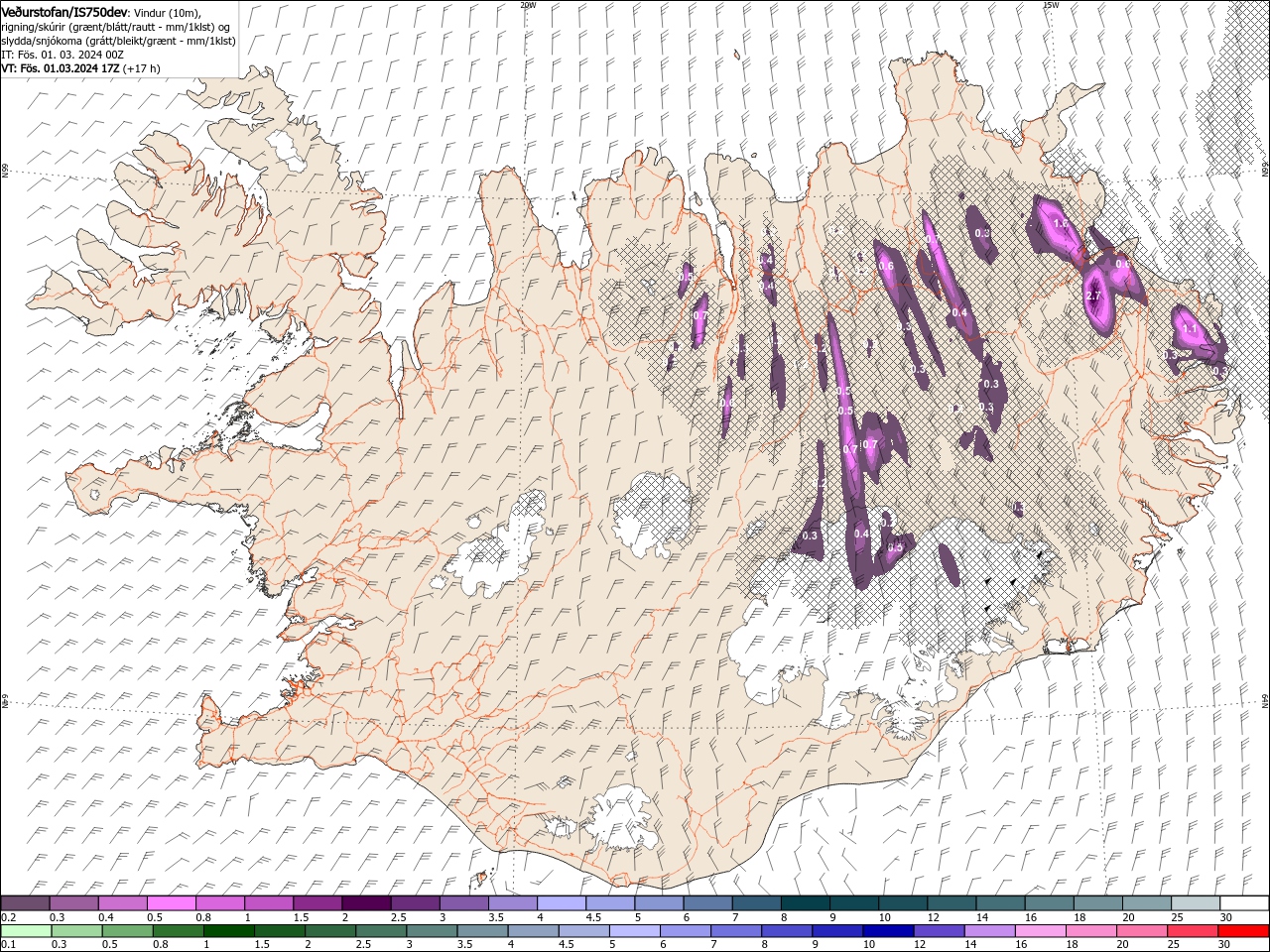The image size is (1270, 952).
Task: Click the dark teal 8–9 snowfall swatch
Action: [805, 903]
